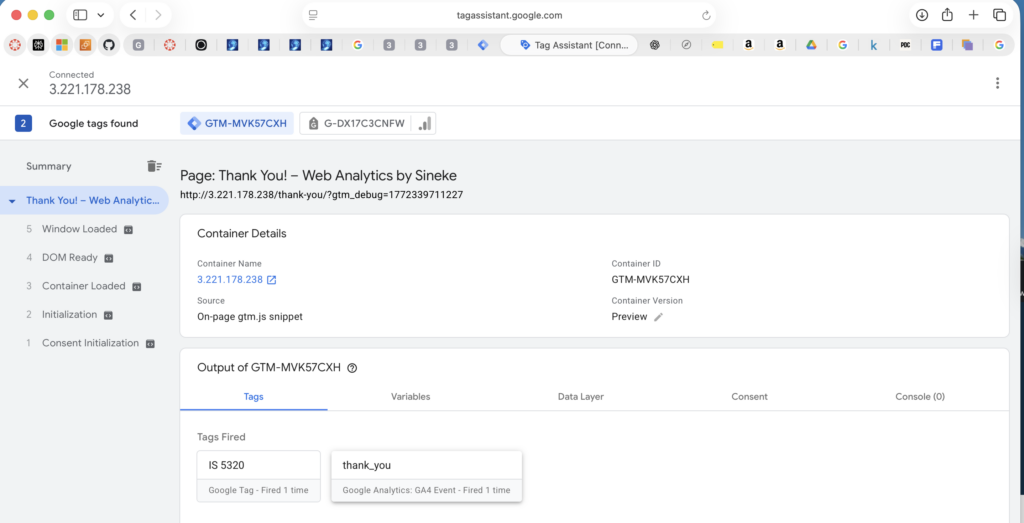
Task: Click the Safari reload page icon
Action: (x=707, y=15)
